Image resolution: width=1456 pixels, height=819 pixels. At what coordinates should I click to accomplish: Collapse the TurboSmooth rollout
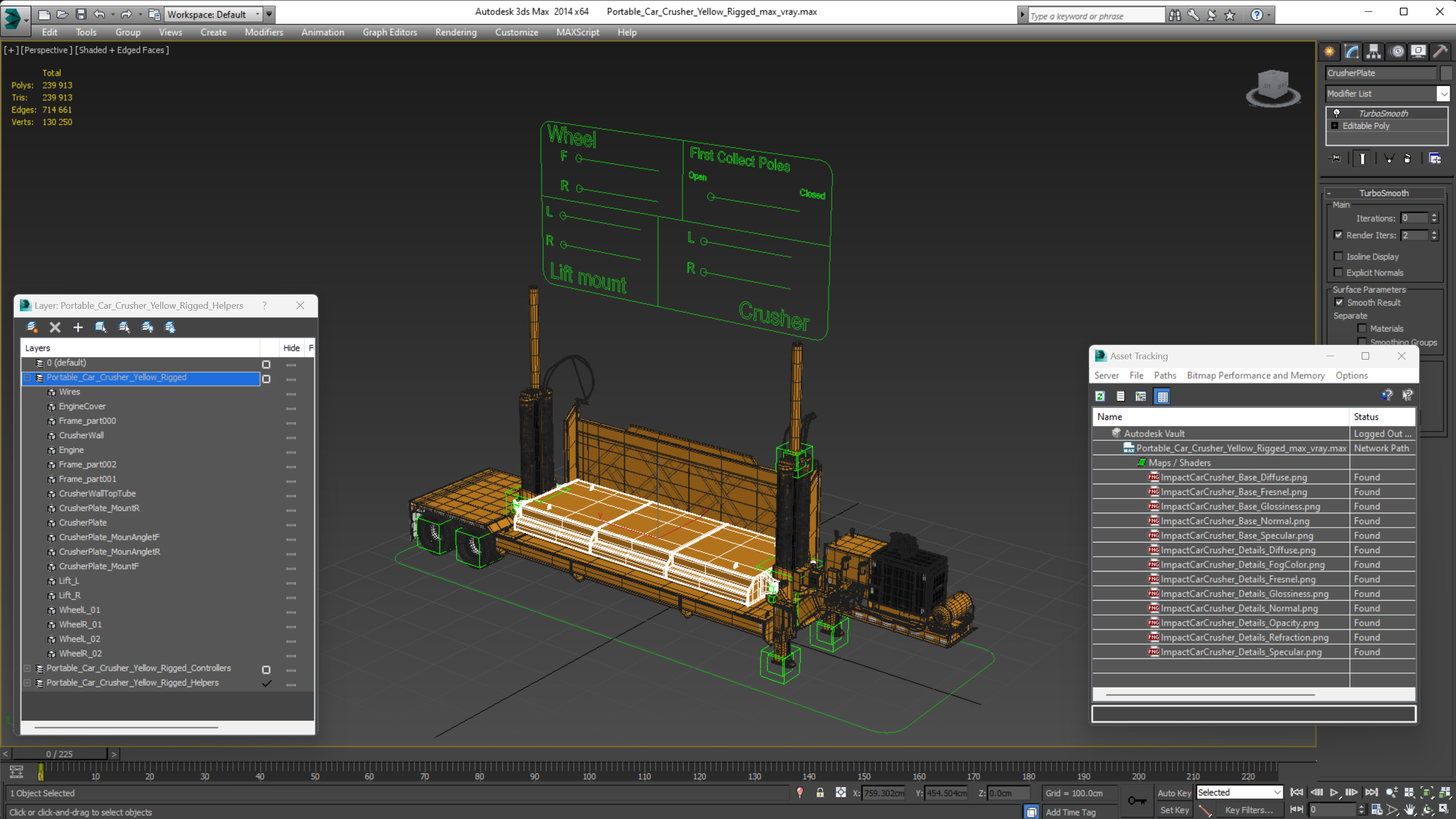(1329, 193)
